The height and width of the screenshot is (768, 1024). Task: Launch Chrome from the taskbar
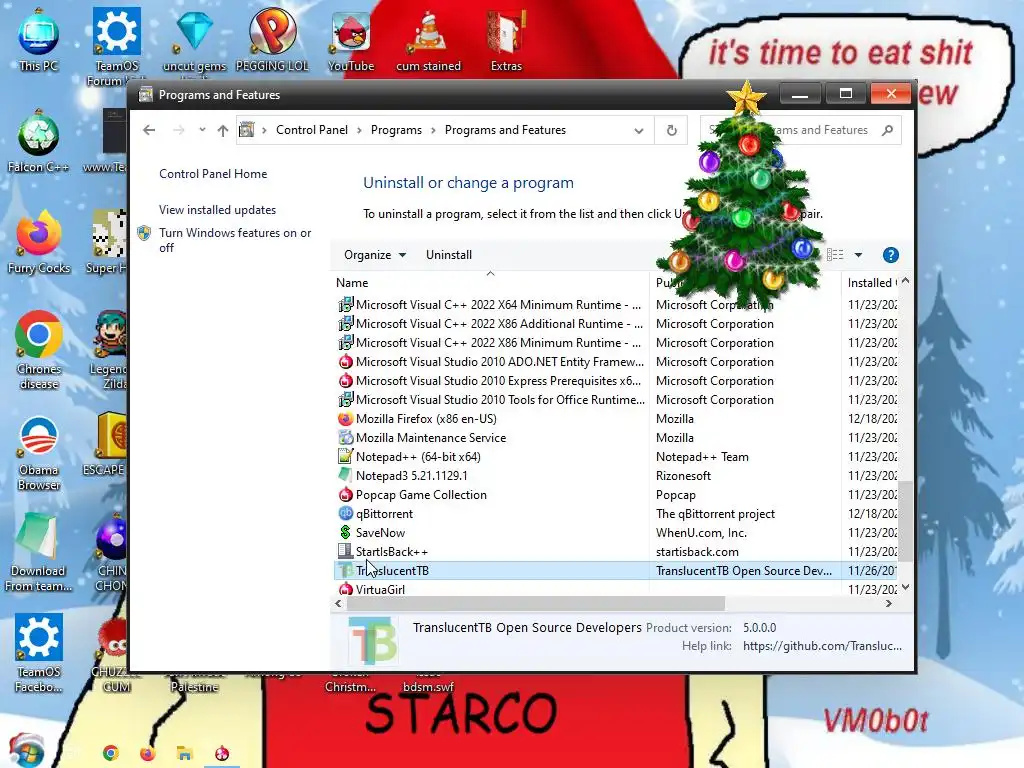110,753
